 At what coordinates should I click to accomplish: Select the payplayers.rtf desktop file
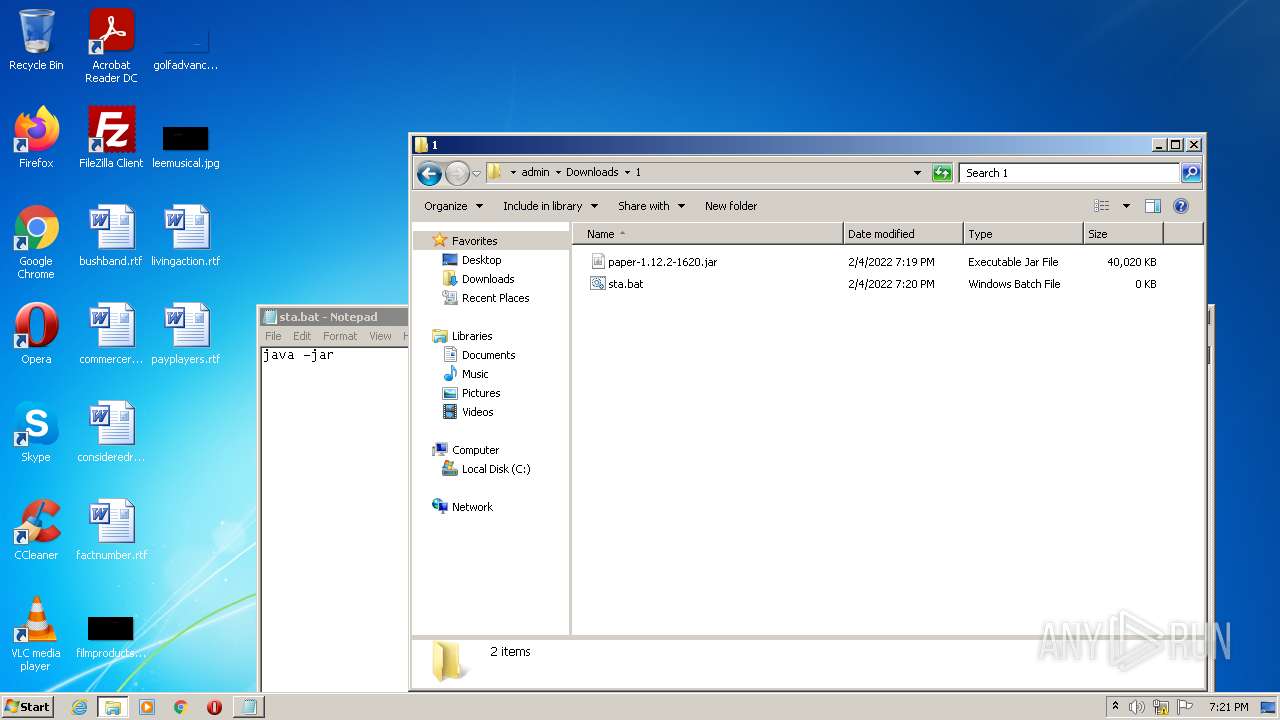186,334
